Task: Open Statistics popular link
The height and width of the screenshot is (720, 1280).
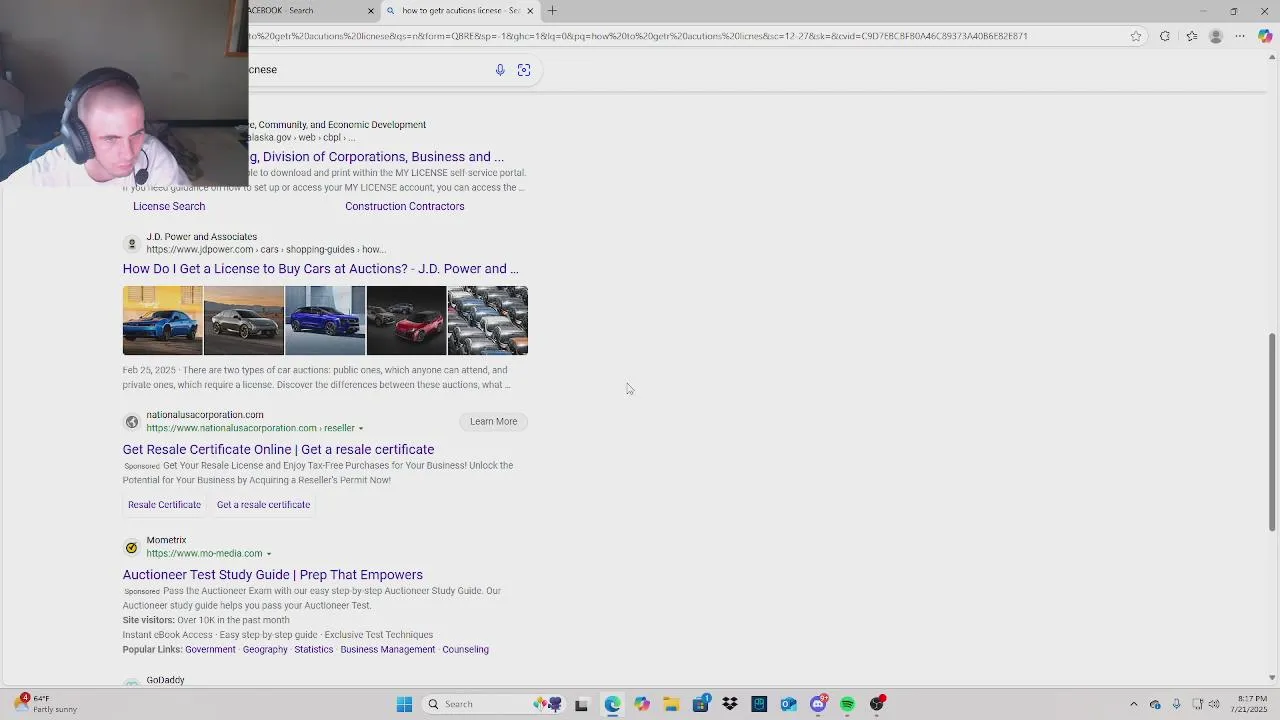Action: (x=314, y=650)
